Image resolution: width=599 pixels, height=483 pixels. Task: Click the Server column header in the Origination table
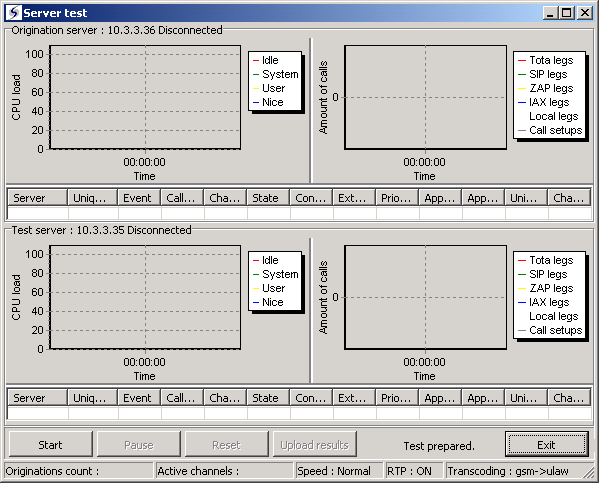pyautogui.click(x=37, y=198)
